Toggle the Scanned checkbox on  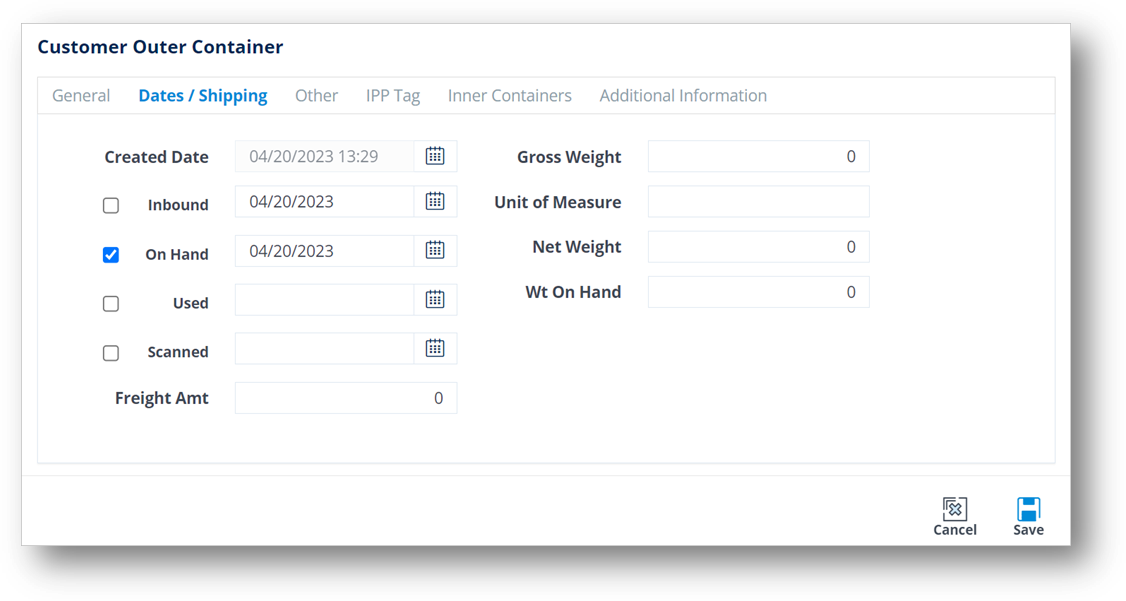coord(111,352)
